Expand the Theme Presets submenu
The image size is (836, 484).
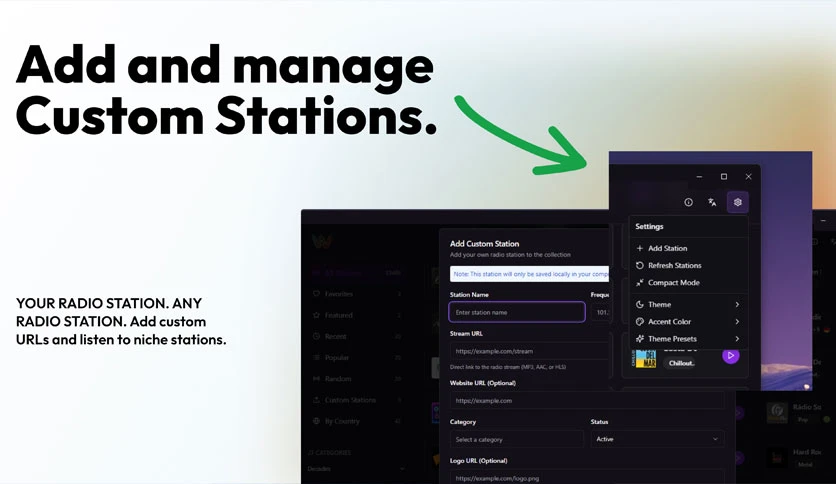coord(689,338)
